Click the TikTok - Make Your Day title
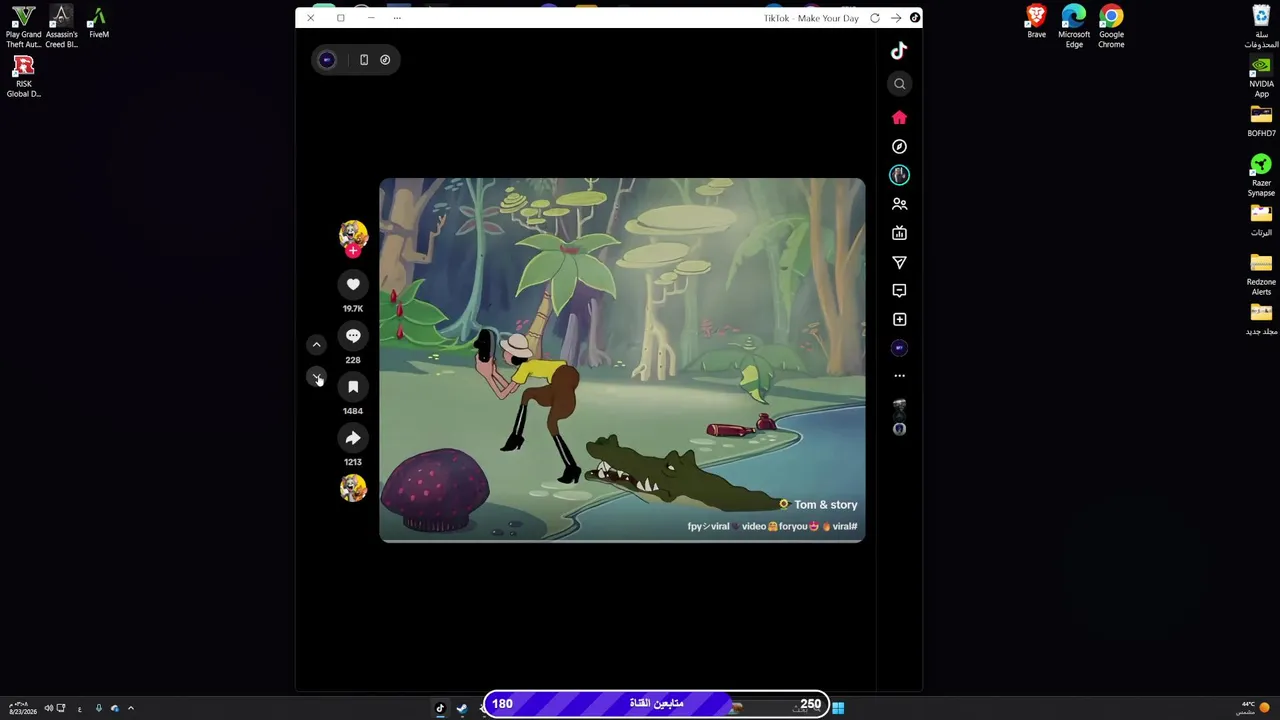The image size is (1280, 720). (x=811, y=18)
